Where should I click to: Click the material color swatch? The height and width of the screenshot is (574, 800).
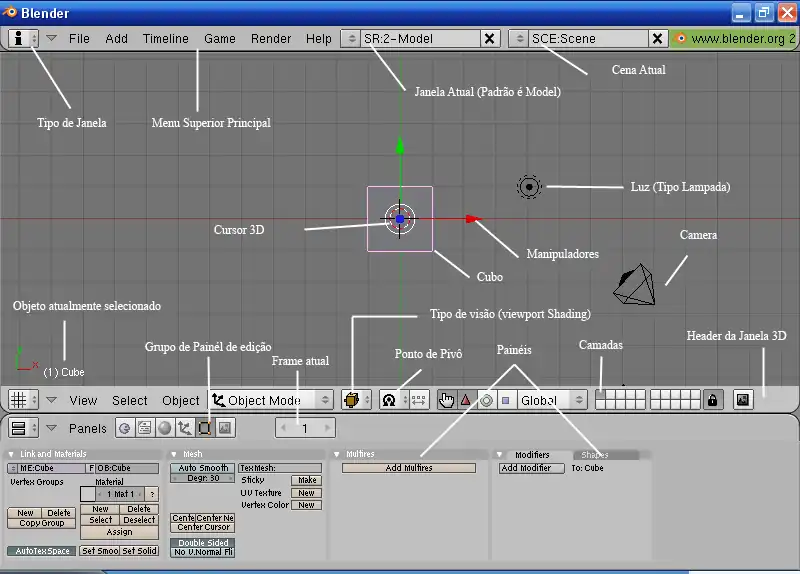pyautogui.click(x=87, y=494)
